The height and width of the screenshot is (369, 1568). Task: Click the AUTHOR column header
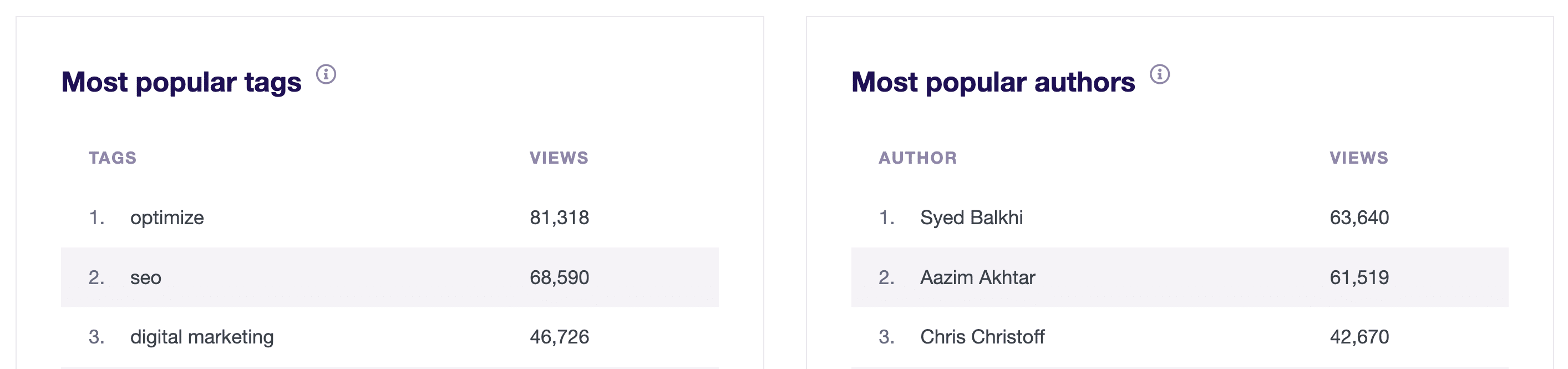(x=918, y=158)
